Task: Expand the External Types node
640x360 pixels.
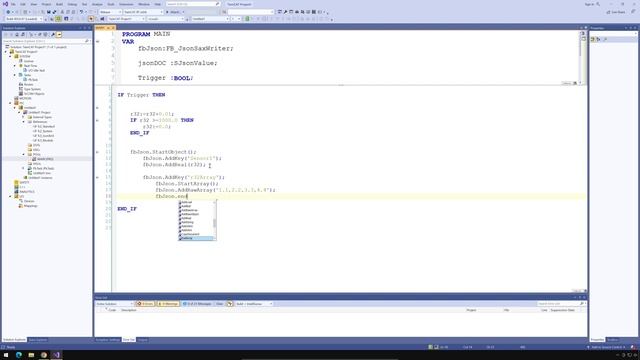Action: (x=24, y=117)
